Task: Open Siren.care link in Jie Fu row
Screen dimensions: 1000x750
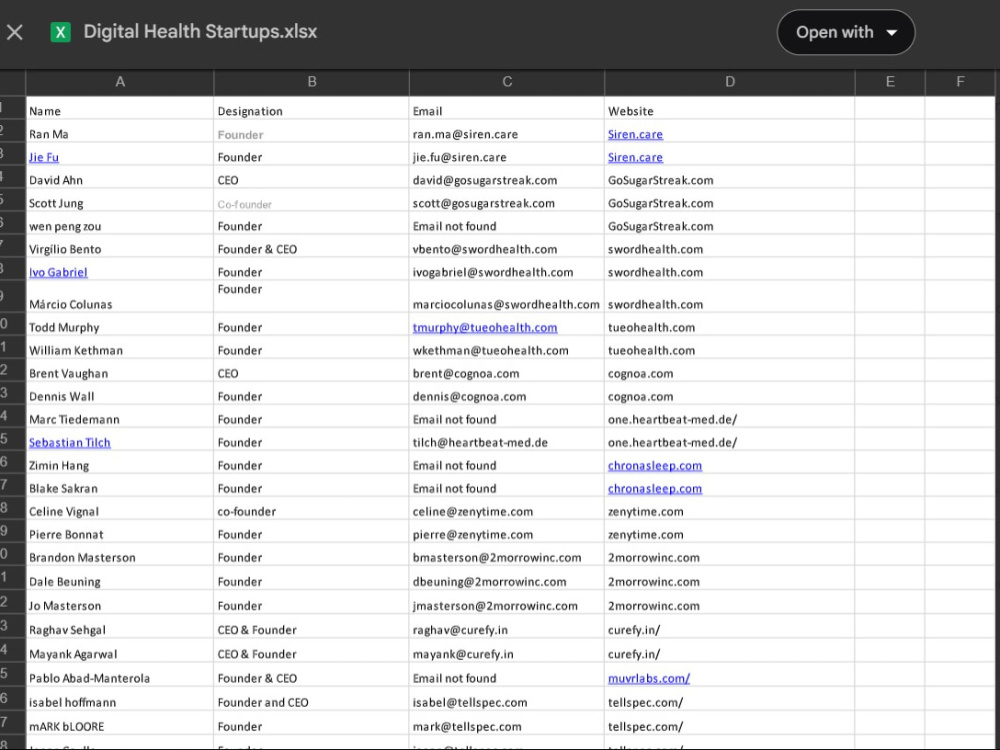Action: pyautogui.click(x=635, y=158)
